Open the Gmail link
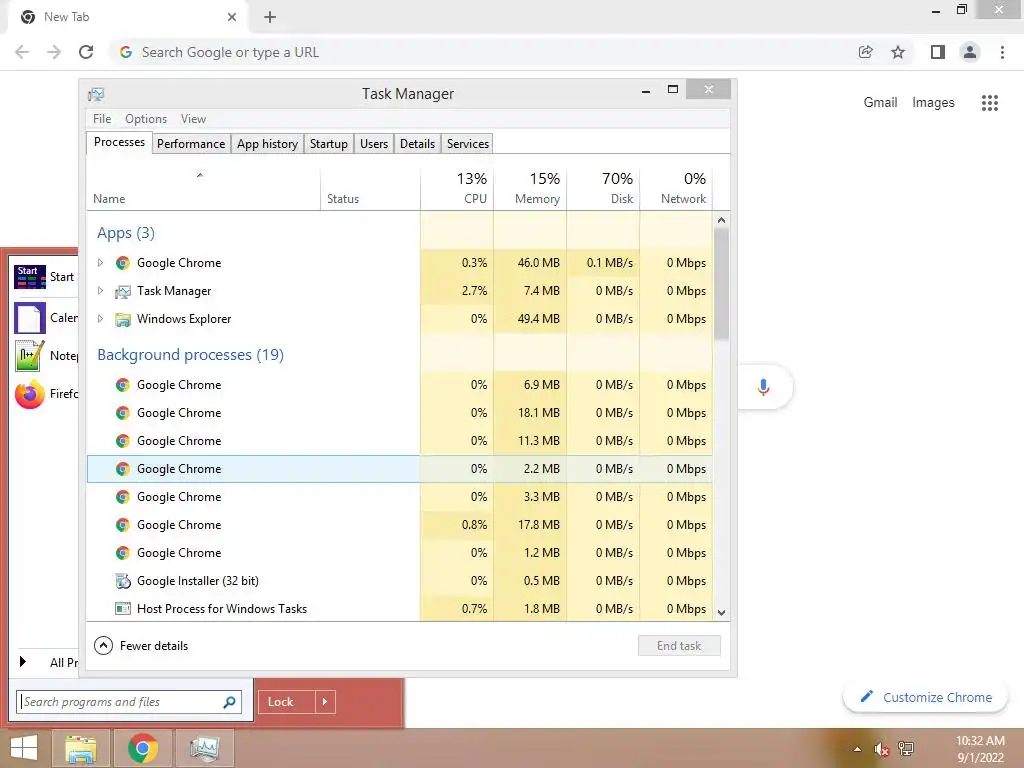The width and height of the screenshot is (1024, 768). 880,103
